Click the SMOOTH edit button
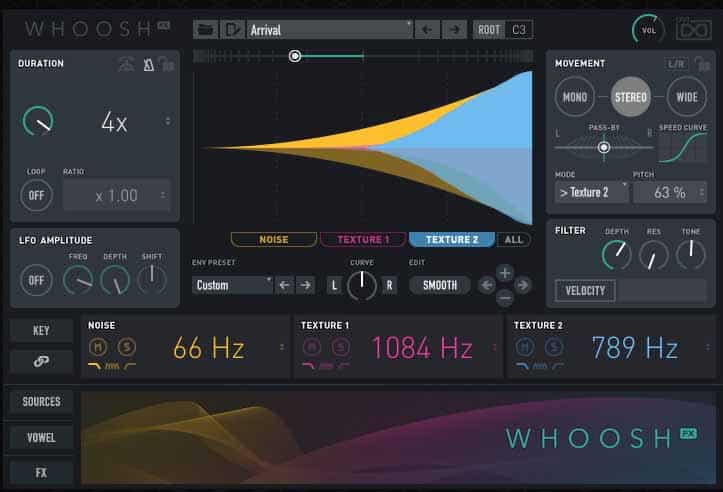The image size is (723, 492). (440, 285)
